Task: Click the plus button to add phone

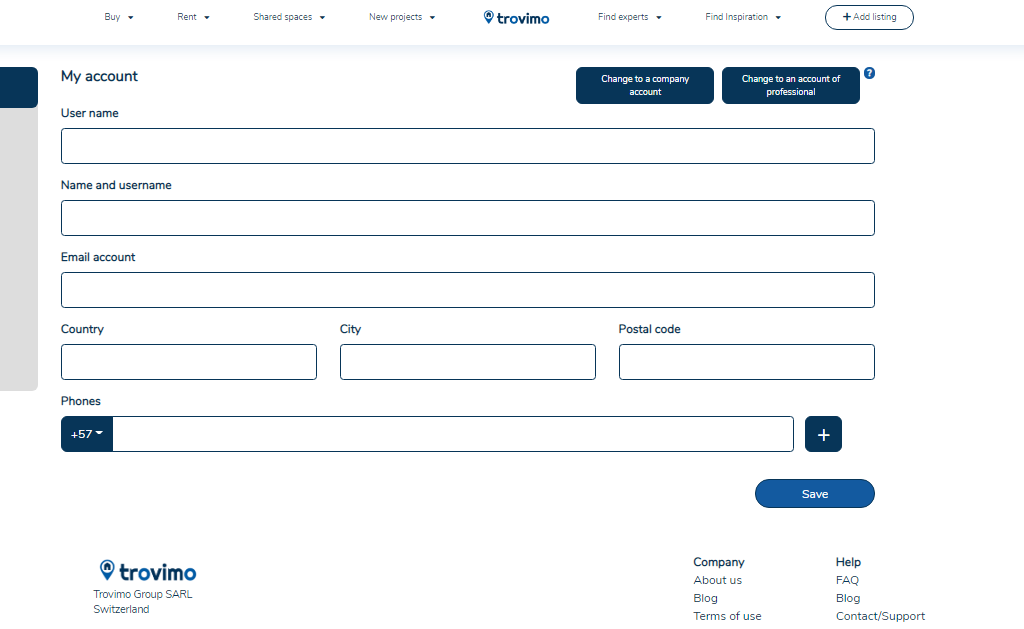Action: [x=823, y=434]
